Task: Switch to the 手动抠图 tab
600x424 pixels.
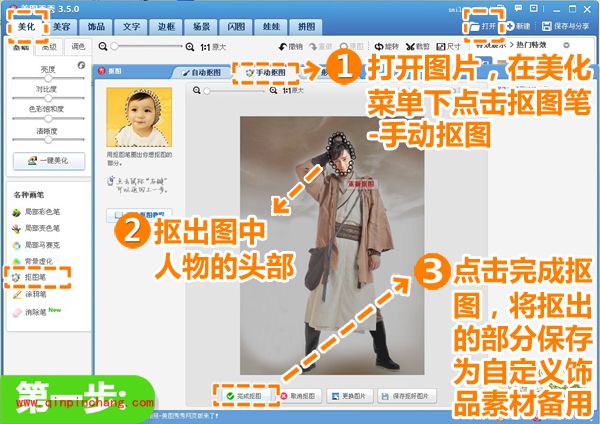Action: tap(266, 72)
